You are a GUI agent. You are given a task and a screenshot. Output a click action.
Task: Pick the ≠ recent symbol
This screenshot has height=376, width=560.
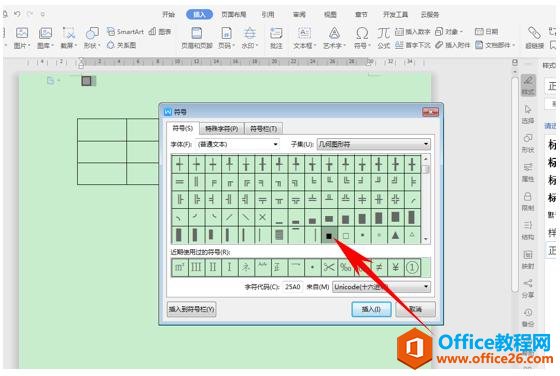pos(379,267)
